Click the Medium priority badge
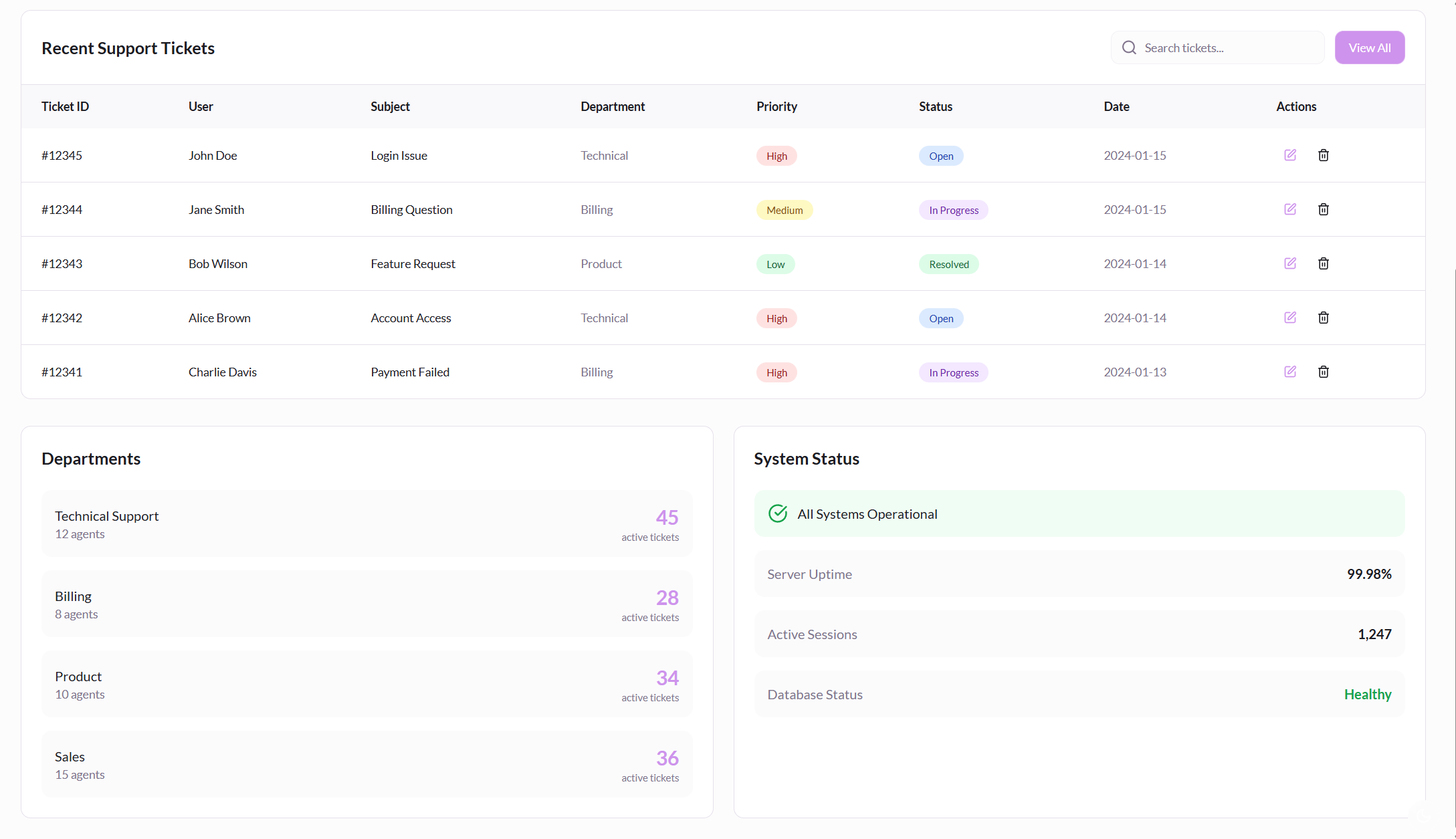The width and height of the screenshot is (1456, 839). click(784, 210)
